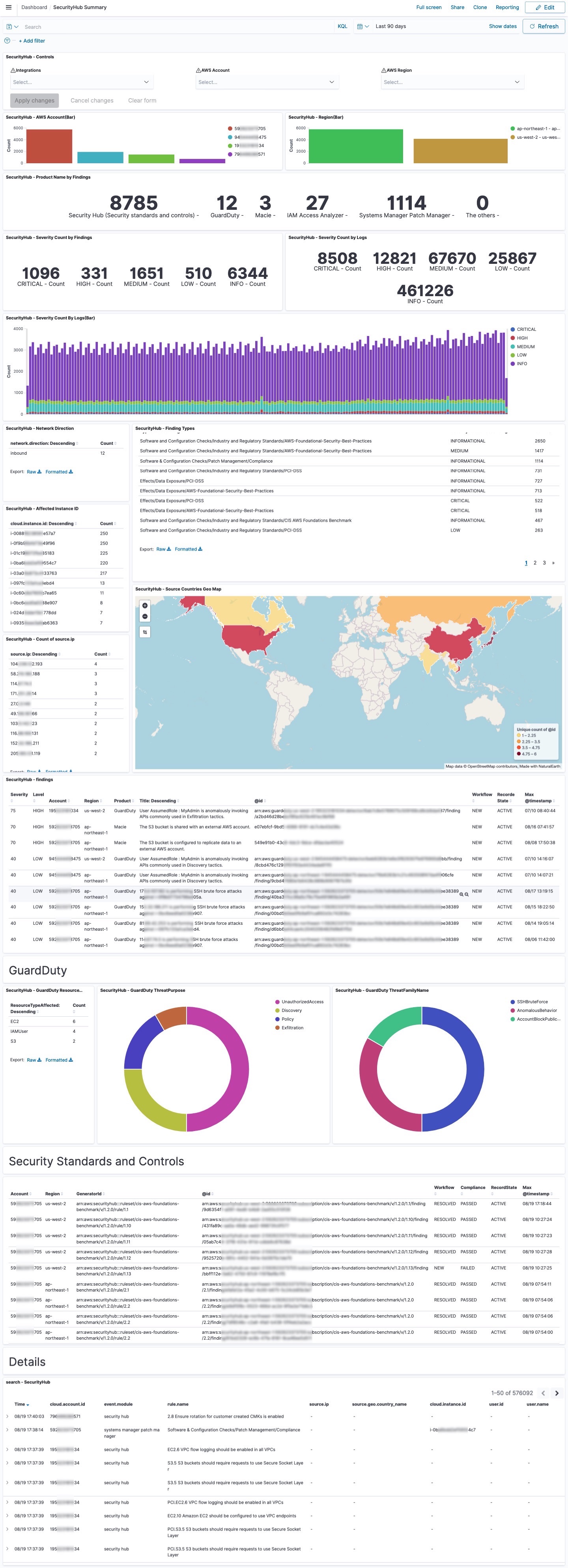Click the red account legend swatch ending 705
The image size is (568, 1568).
pyautogui.click(x=230, y=129)
